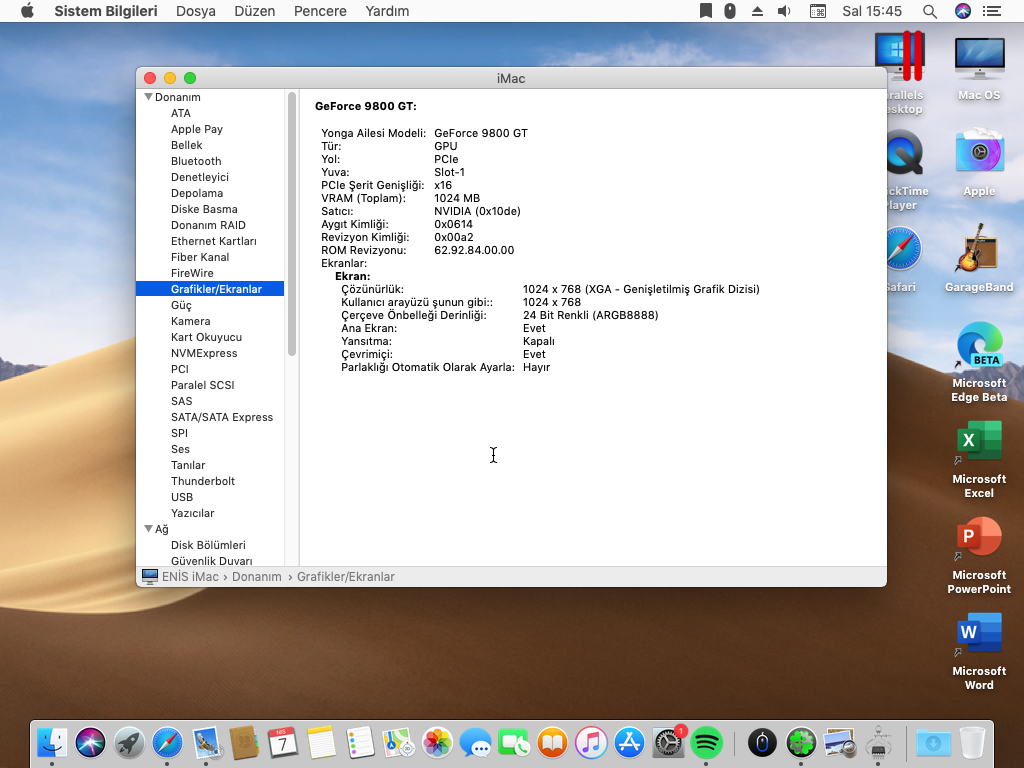Select Thunderbolt in the hardware list

click(203, 481)
